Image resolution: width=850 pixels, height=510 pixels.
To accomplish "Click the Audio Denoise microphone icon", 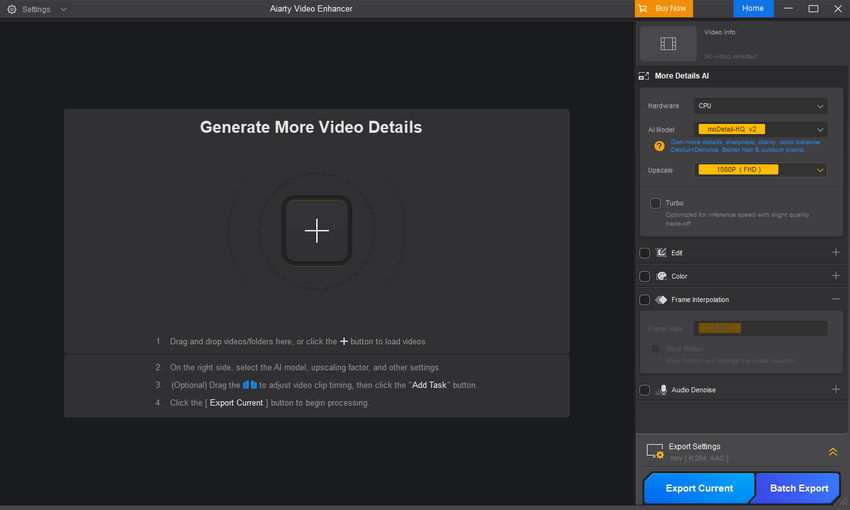I will pyautogui.click(x=661, y=390).
